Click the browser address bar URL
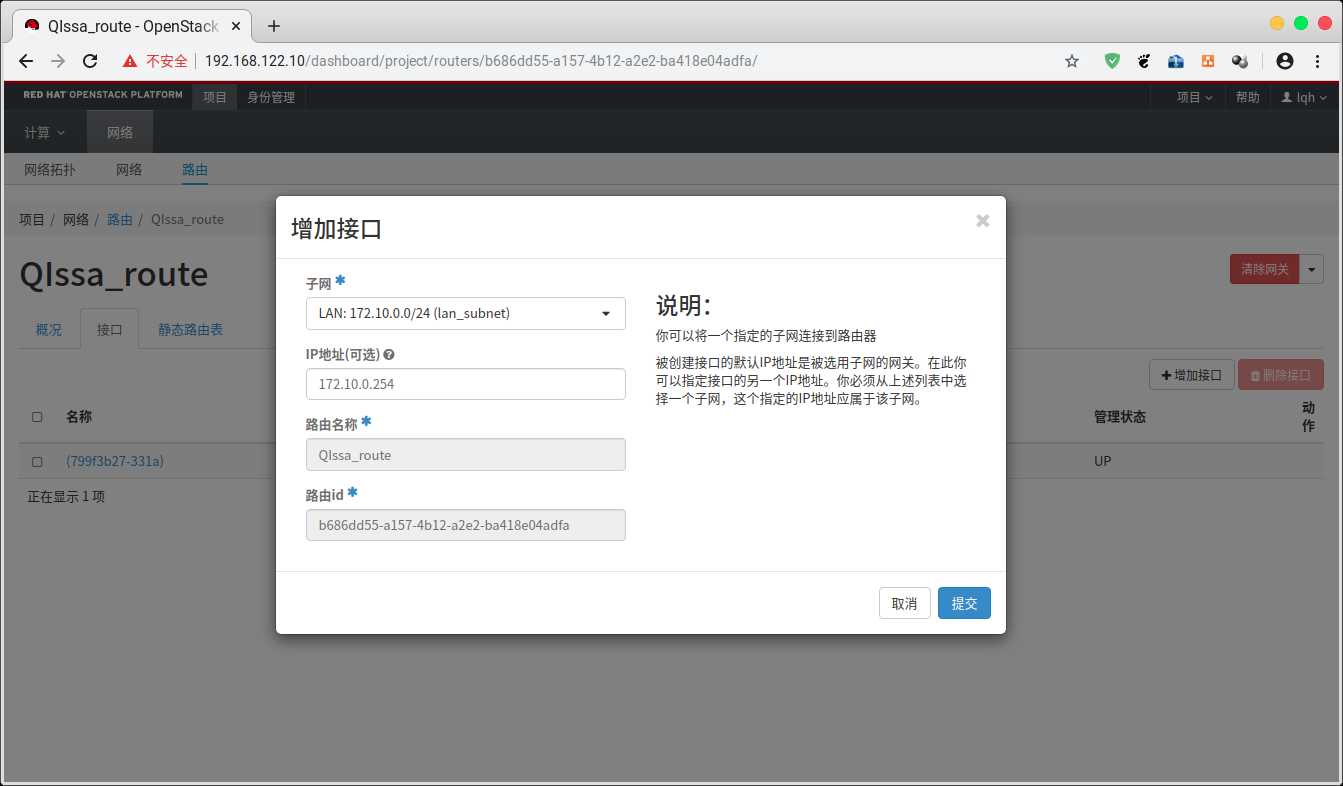This screenshot has width=1343, height=786. [x=481, y=61]
